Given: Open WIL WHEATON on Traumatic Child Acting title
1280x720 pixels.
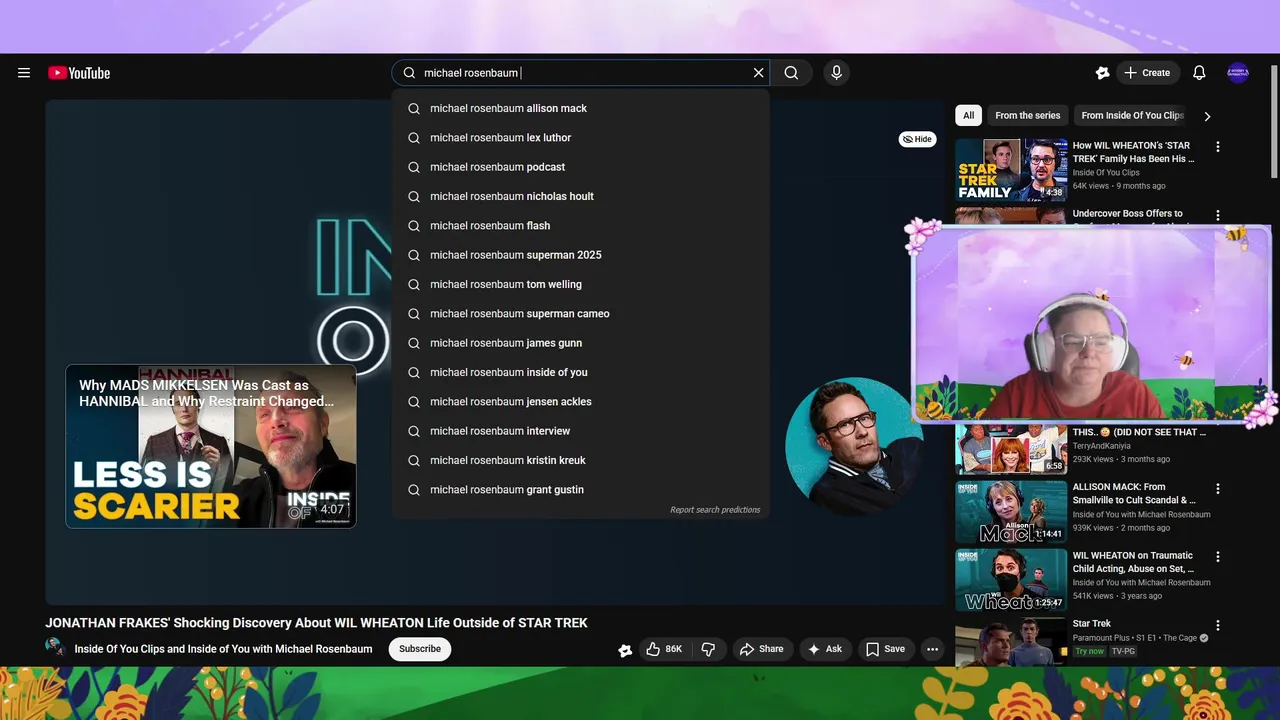Looking at the screenshot, I should [x=1133, y=562].
